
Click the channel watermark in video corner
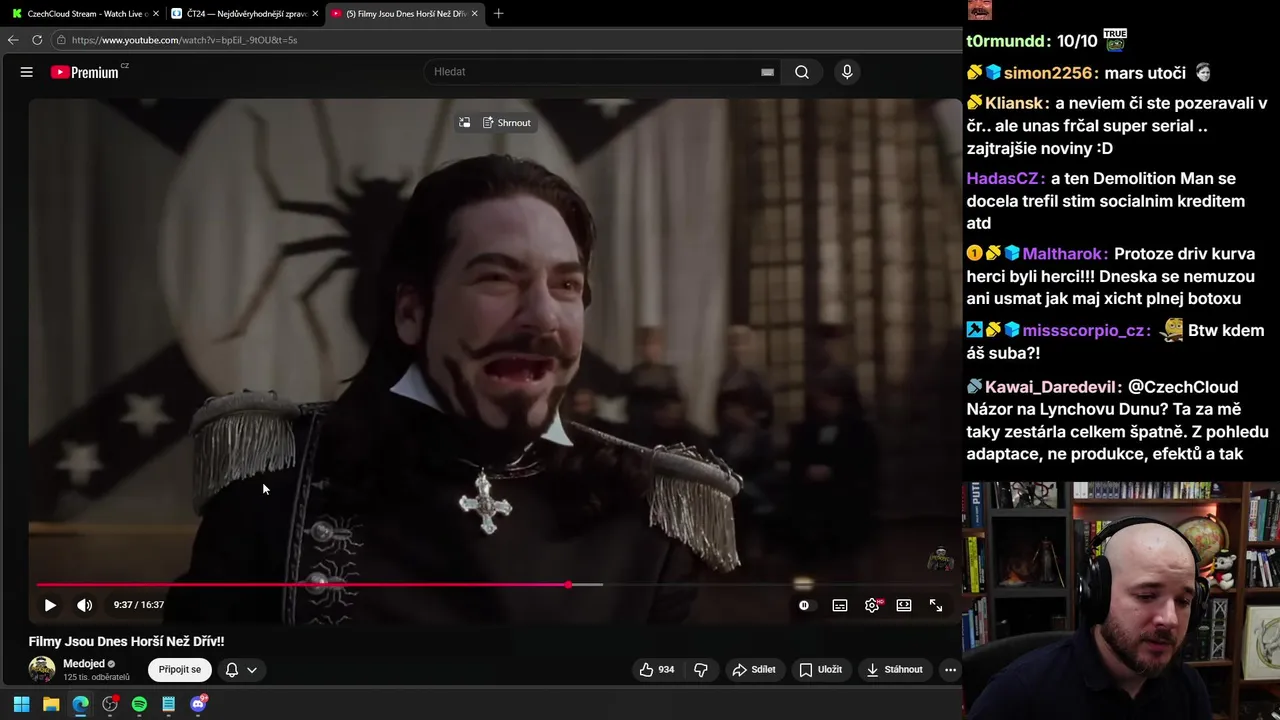940,560
